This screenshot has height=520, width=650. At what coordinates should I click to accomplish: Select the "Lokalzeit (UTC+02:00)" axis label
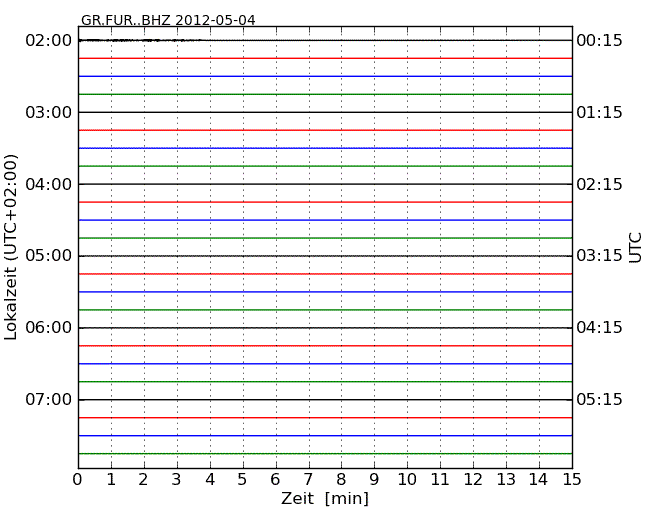click(11, 247)
